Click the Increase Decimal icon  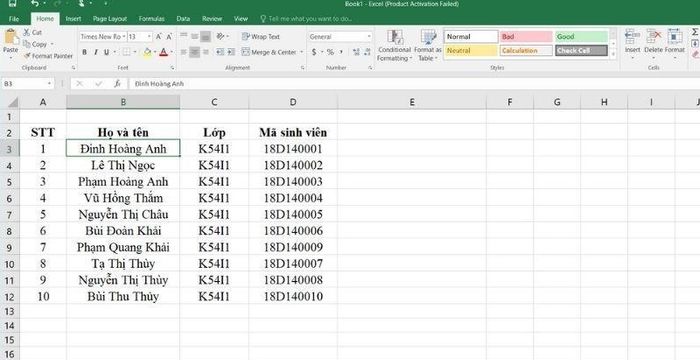356,52
